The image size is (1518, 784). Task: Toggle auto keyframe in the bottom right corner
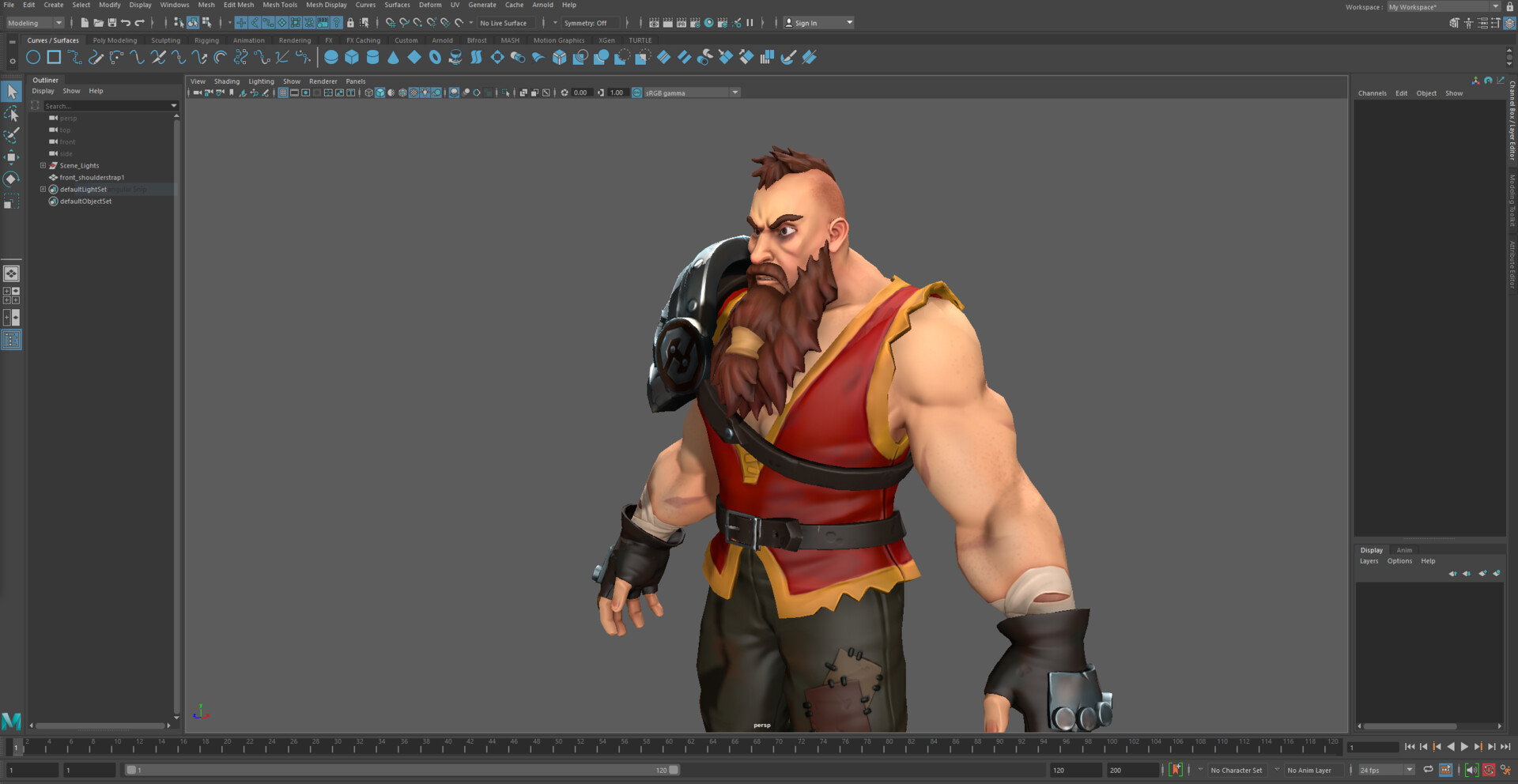tap(1489, 769)
